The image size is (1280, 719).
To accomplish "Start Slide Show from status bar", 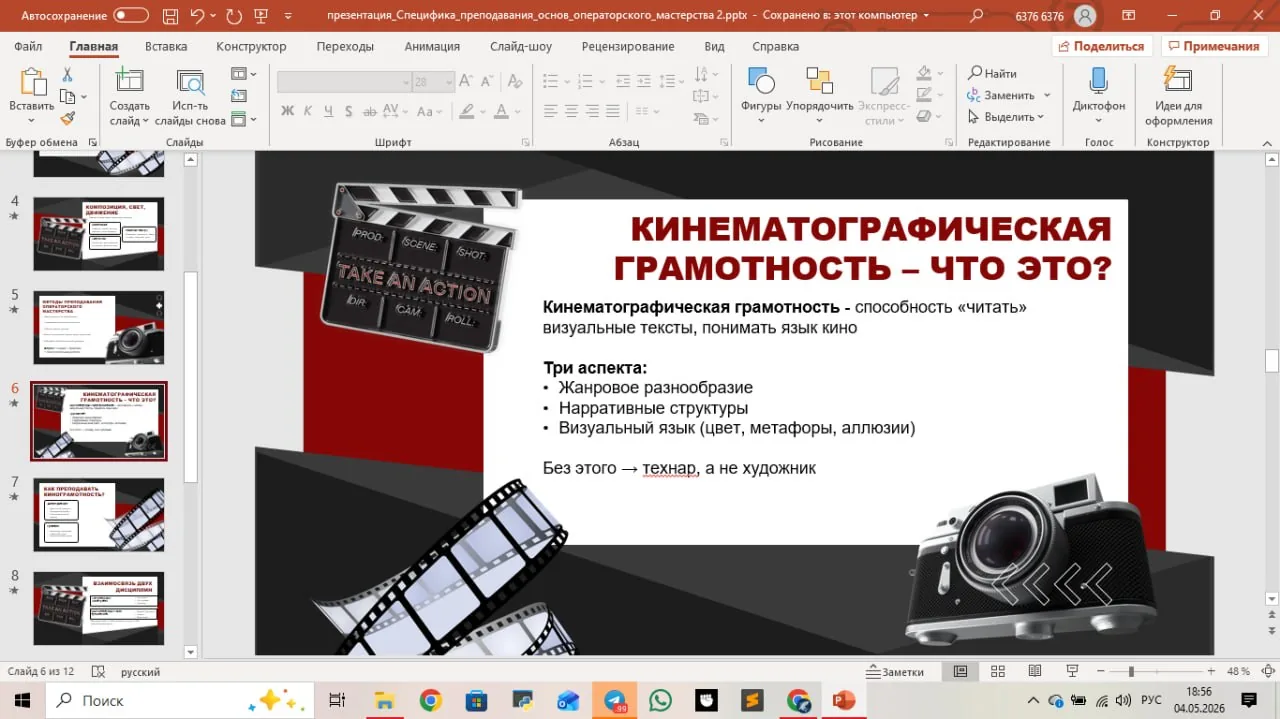I will 1073,671.
